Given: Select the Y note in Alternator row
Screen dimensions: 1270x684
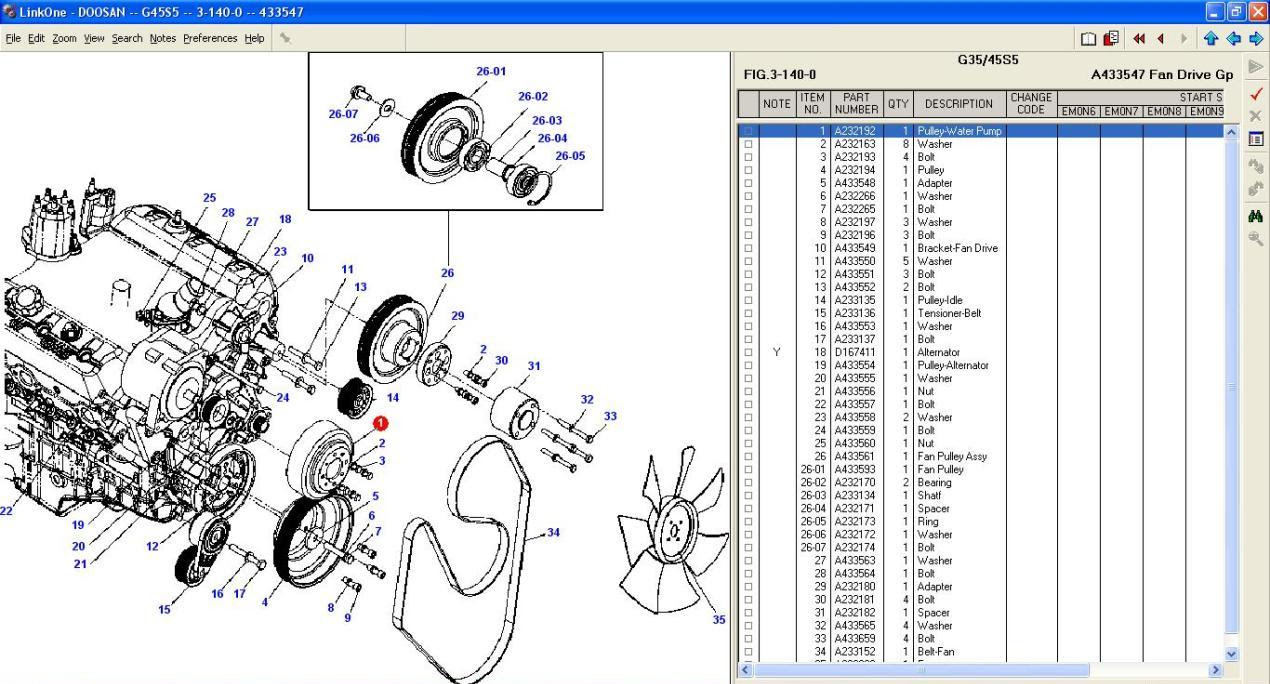Looking at the screenshot, I should [777, 352].
